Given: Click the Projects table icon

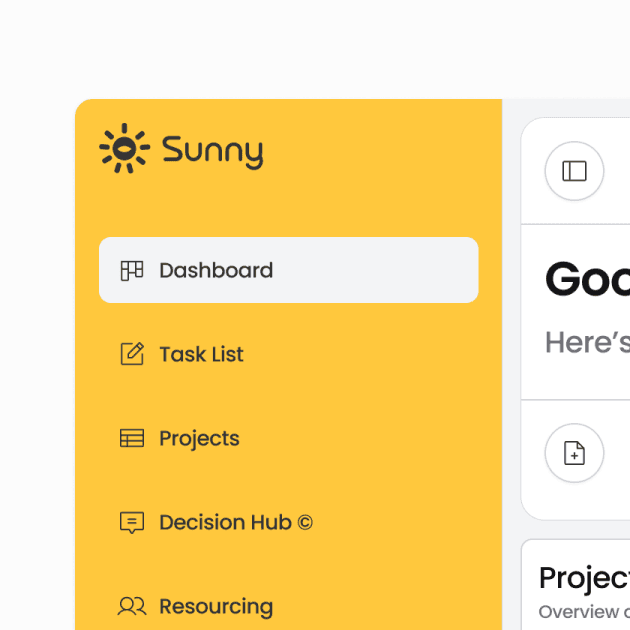Looking at the screenshot, I should (x=132, y=438).
